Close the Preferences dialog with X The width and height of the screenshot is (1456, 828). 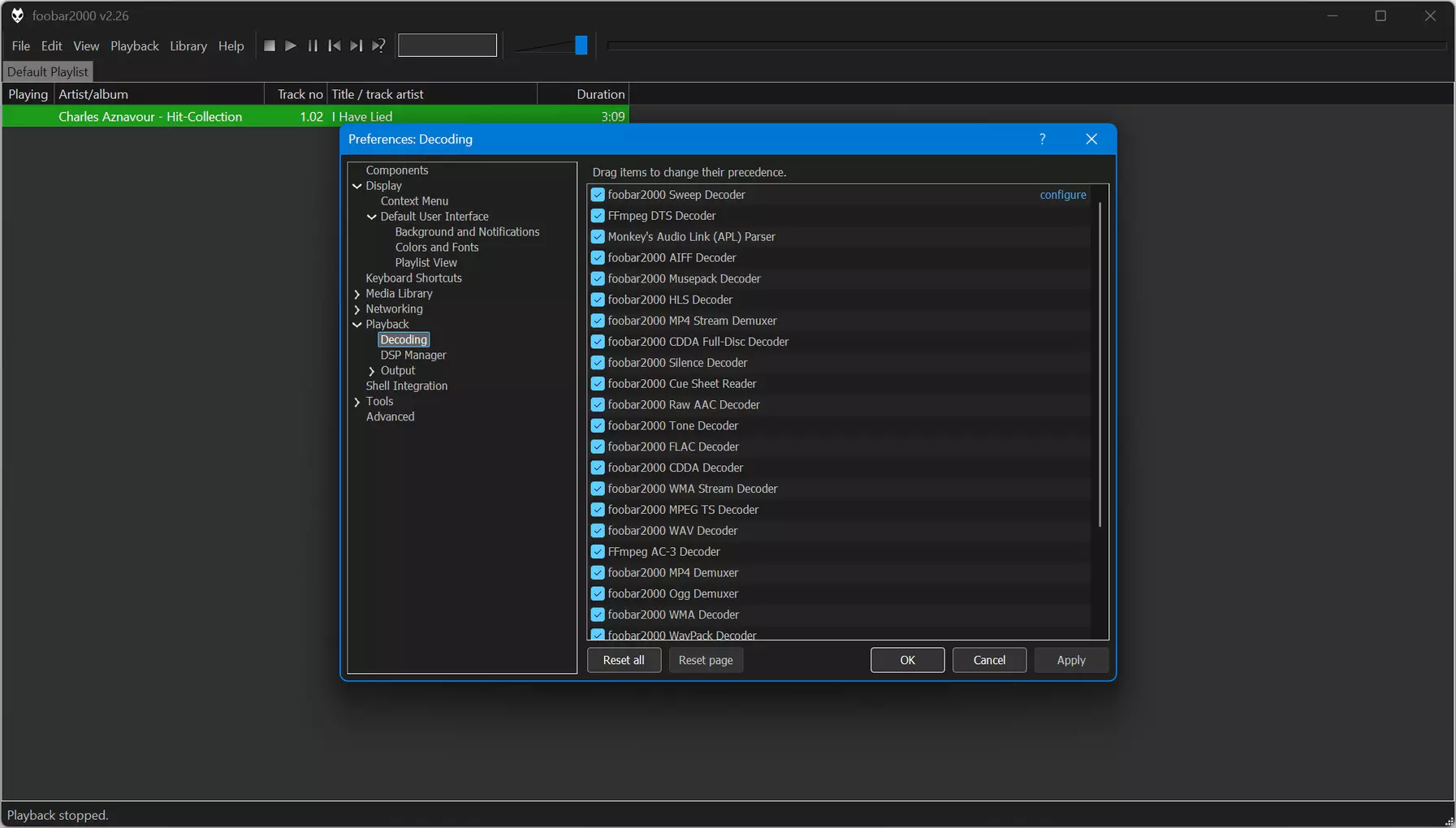[1091, 139]
